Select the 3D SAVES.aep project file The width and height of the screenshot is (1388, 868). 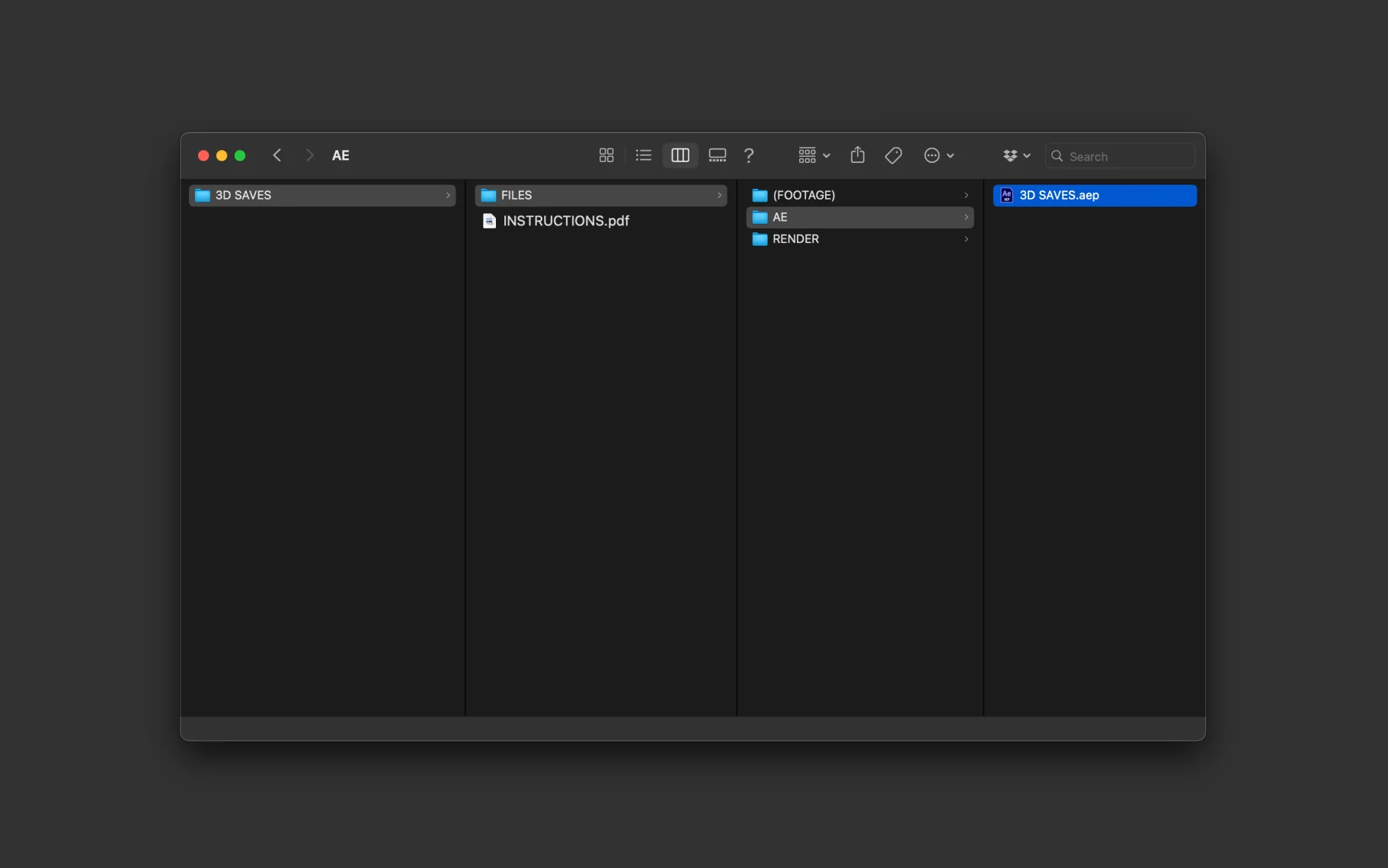pyautogui.click(x=1059, y=195)
